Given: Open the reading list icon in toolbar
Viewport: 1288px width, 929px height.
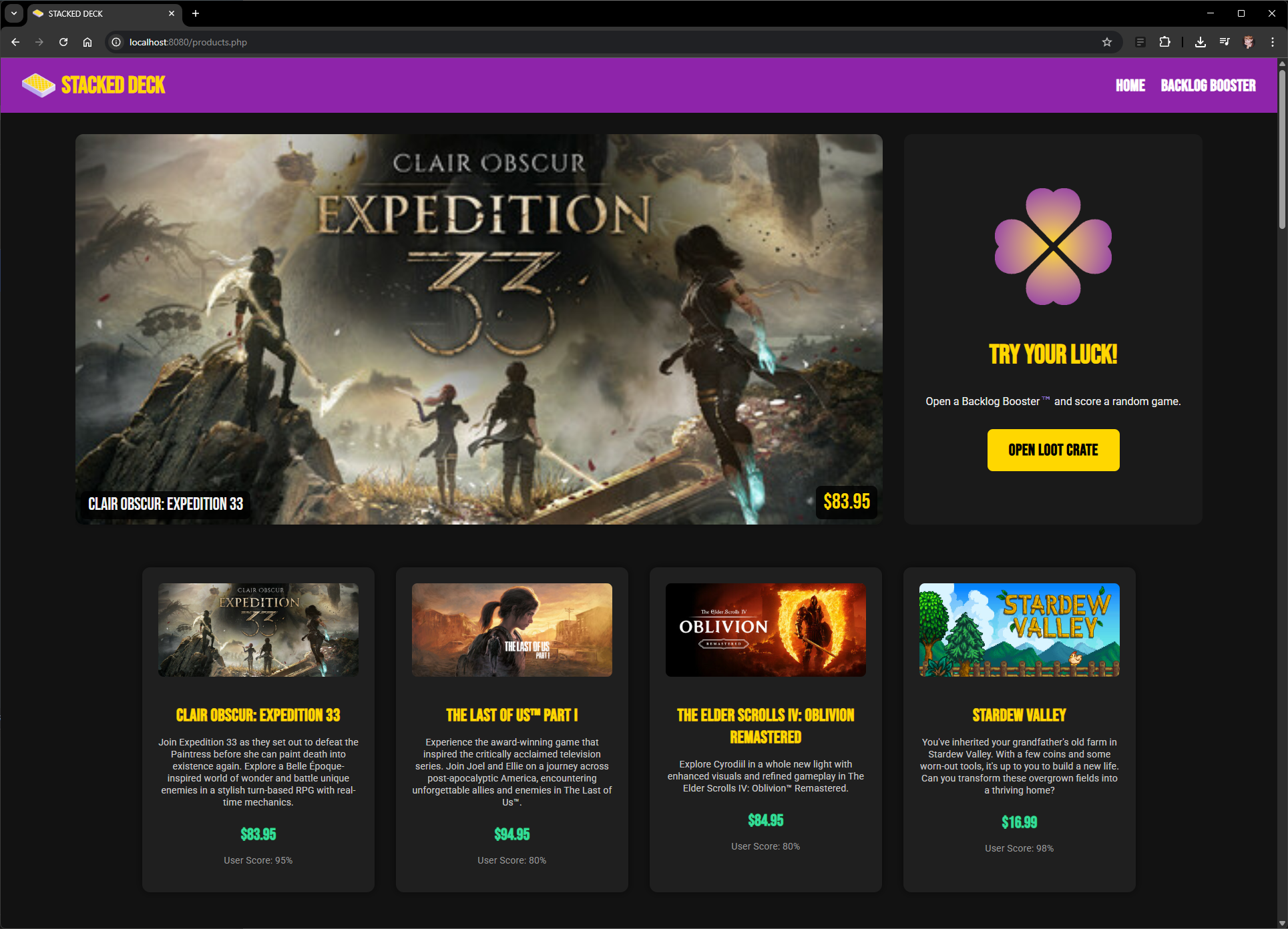Looking at the screenshot, I should pos(1140,42).
